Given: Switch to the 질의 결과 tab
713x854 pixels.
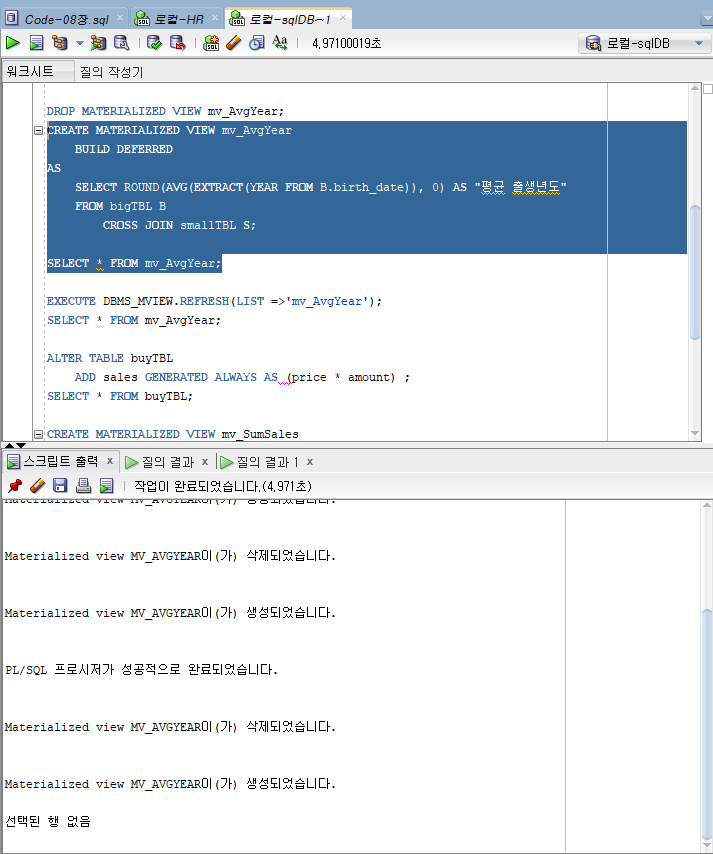Looking at the screenshot, I should (168, 462).
